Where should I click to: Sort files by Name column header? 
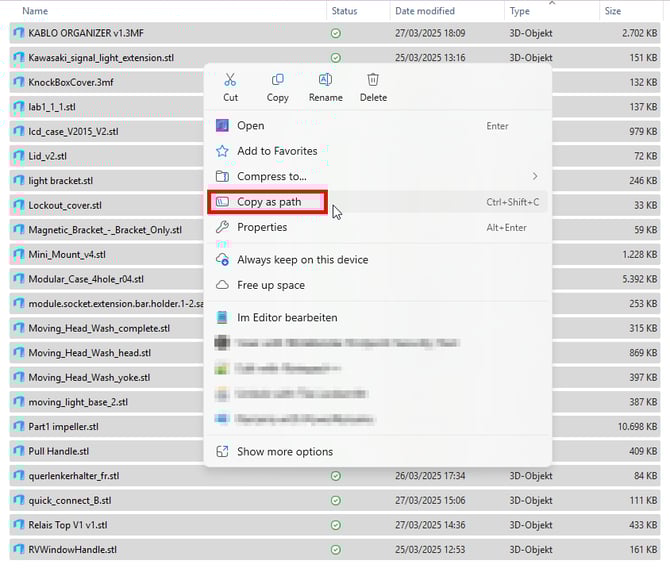(x=35, y=11)
